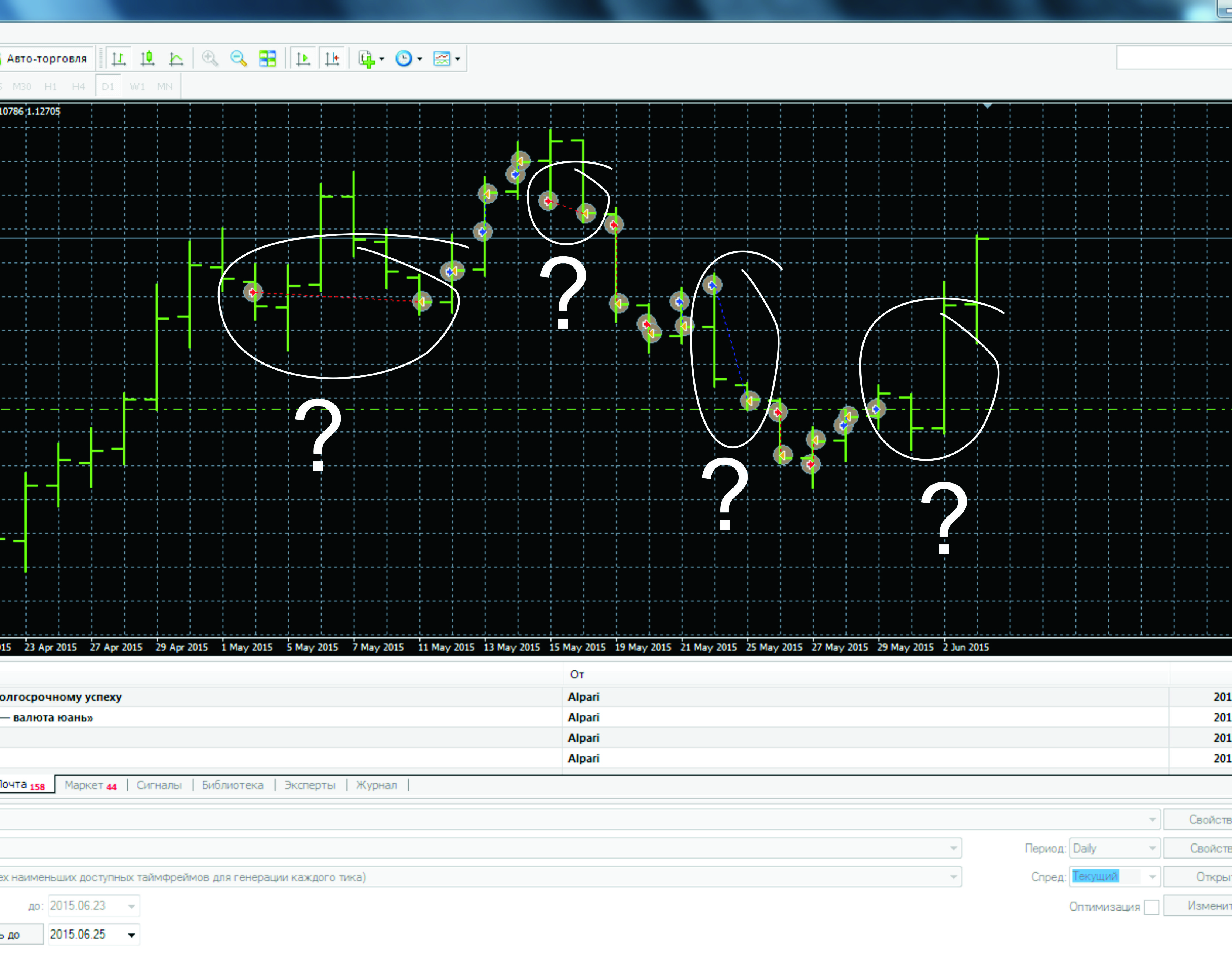1232x956 pixels.
Task: Select the H1 timeframe button
Action: [51, 87]
